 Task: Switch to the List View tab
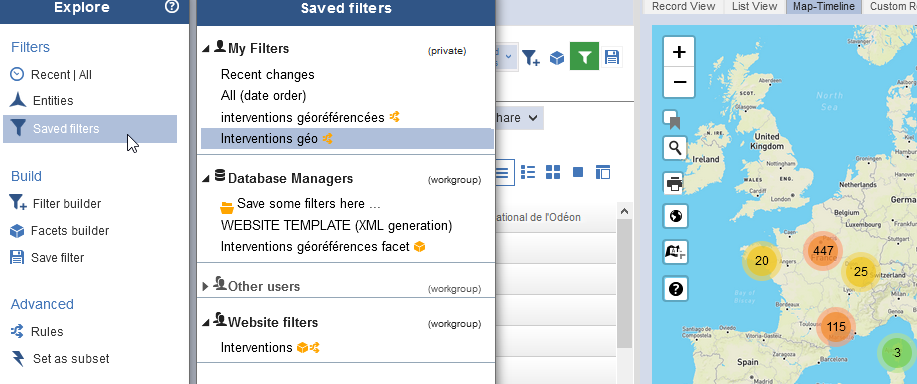pyautogui.click(x=754, y=6)
